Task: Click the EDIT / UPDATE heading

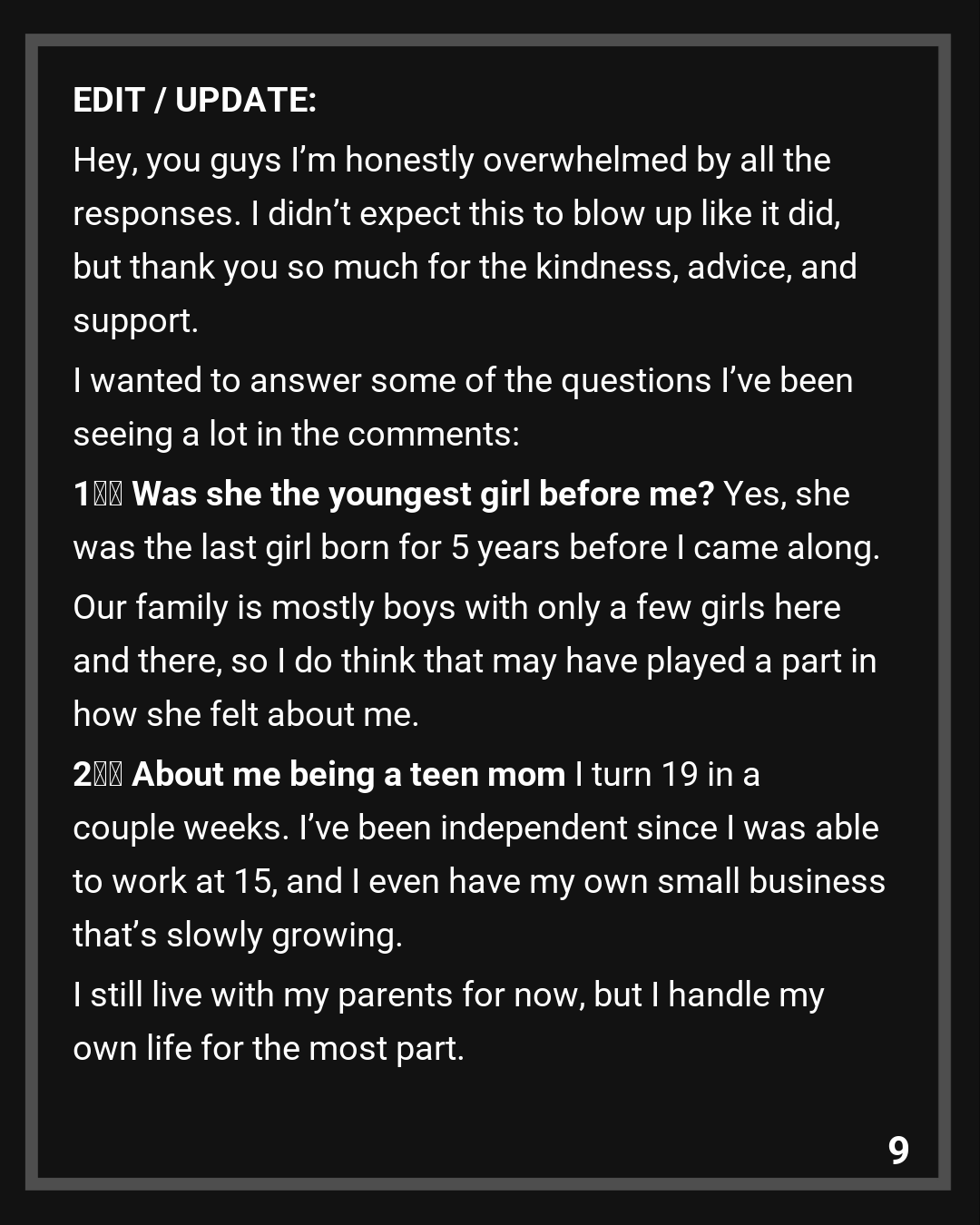Action: 194,101
